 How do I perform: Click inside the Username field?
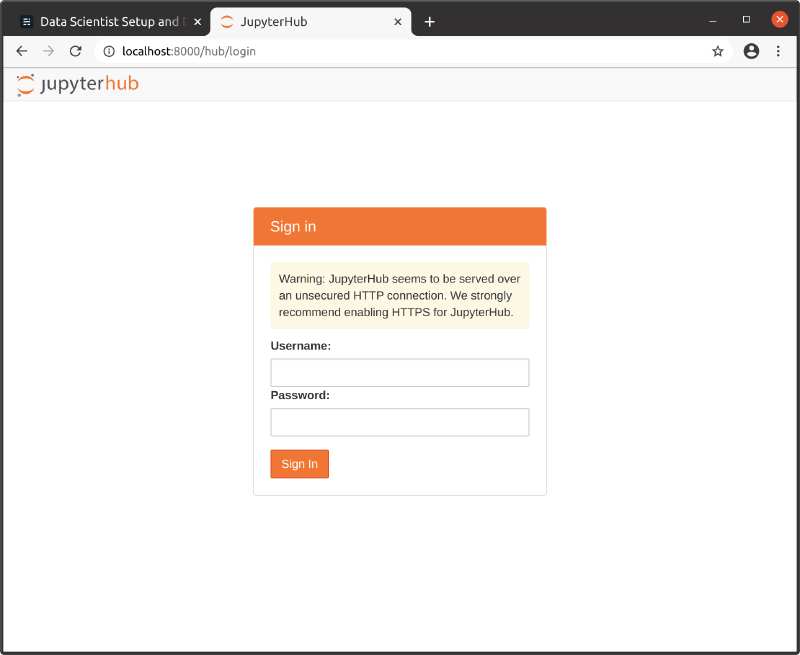click(399, 372)
